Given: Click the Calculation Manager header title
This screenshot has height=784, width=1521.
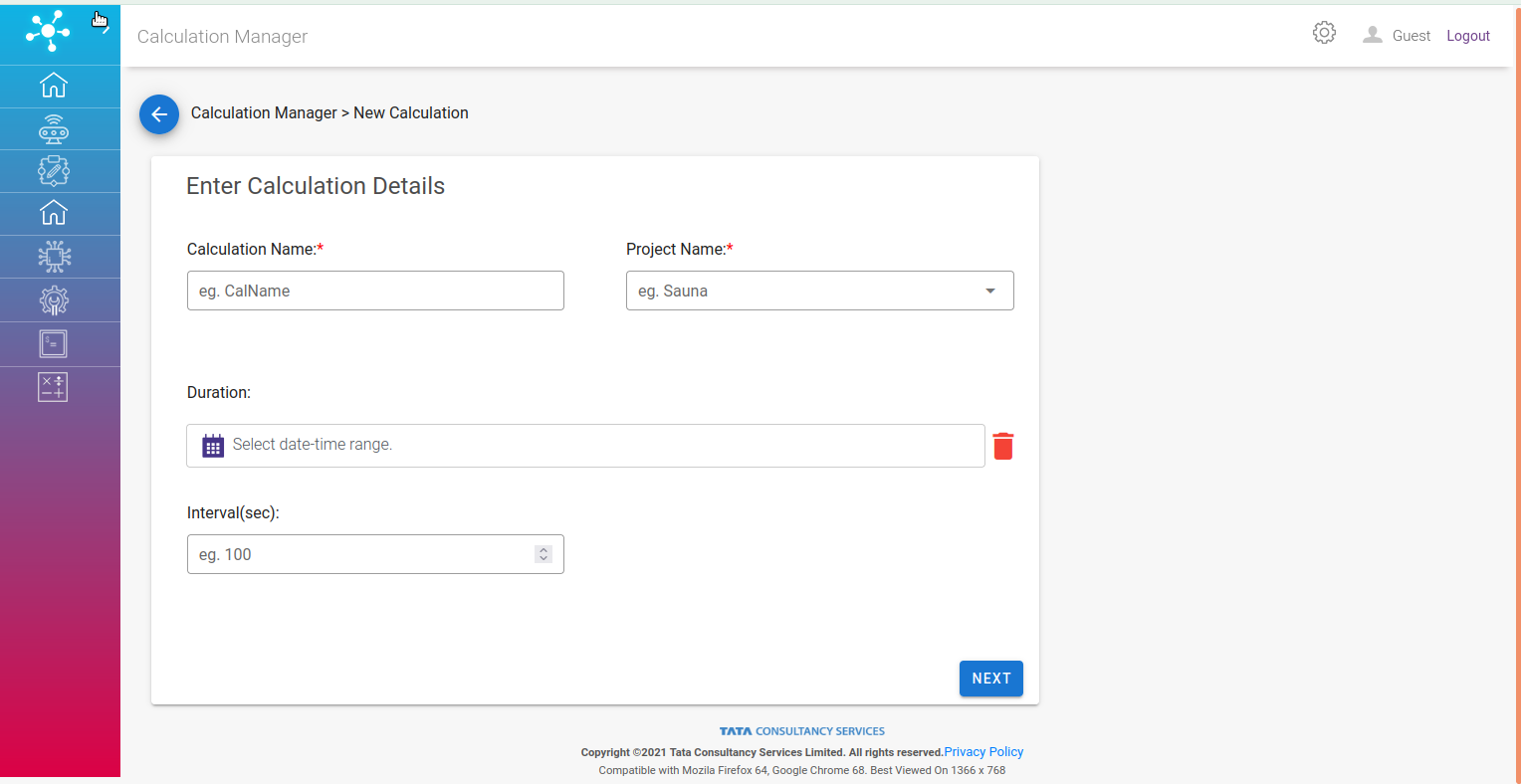Looking at the screenshot, I should (222, 37).
